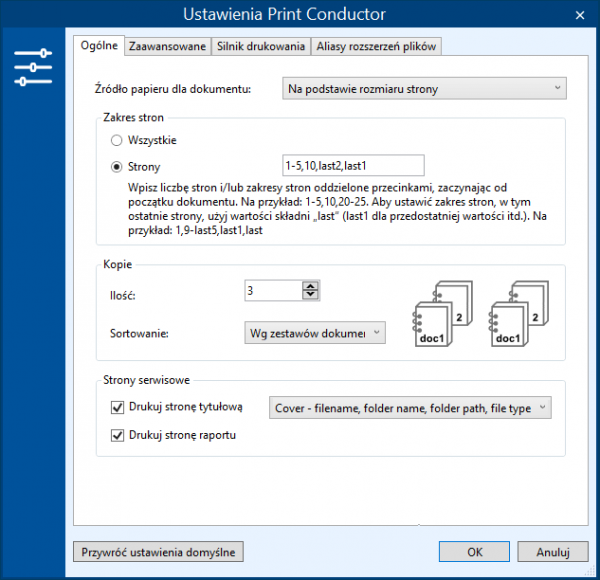Go to Aliasy rozszerzeń plików tab
The height and width of the screenshot is (580, 600).
[376, 46]
